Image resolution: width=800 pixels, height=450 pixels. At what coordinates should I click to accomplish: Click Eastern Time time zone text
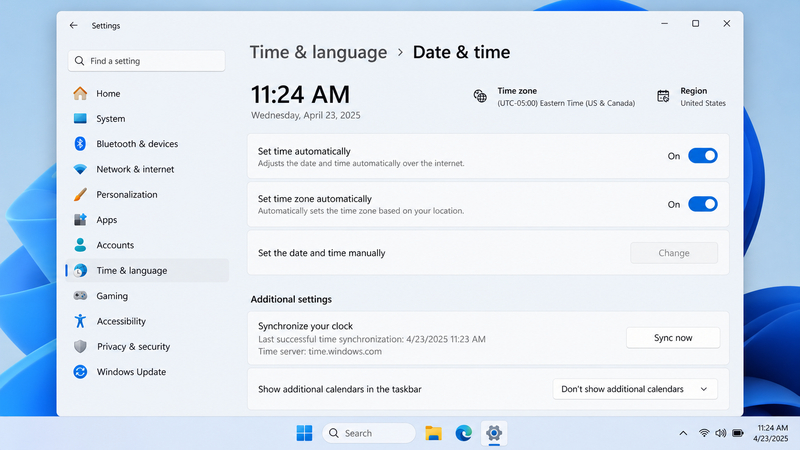coord(566,103)
